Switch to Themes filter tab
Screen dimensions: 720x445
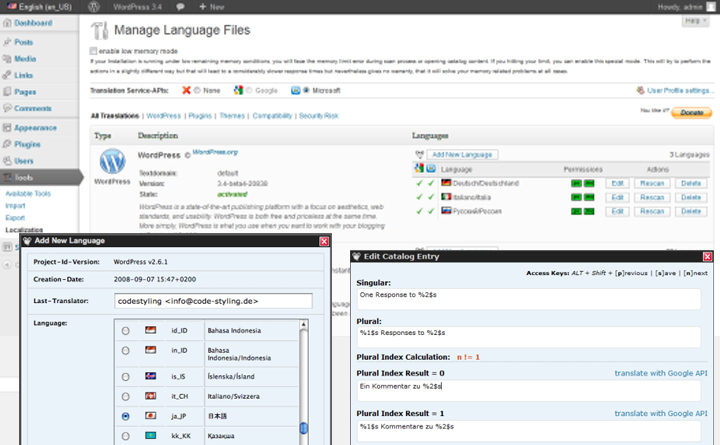(232, 116)
